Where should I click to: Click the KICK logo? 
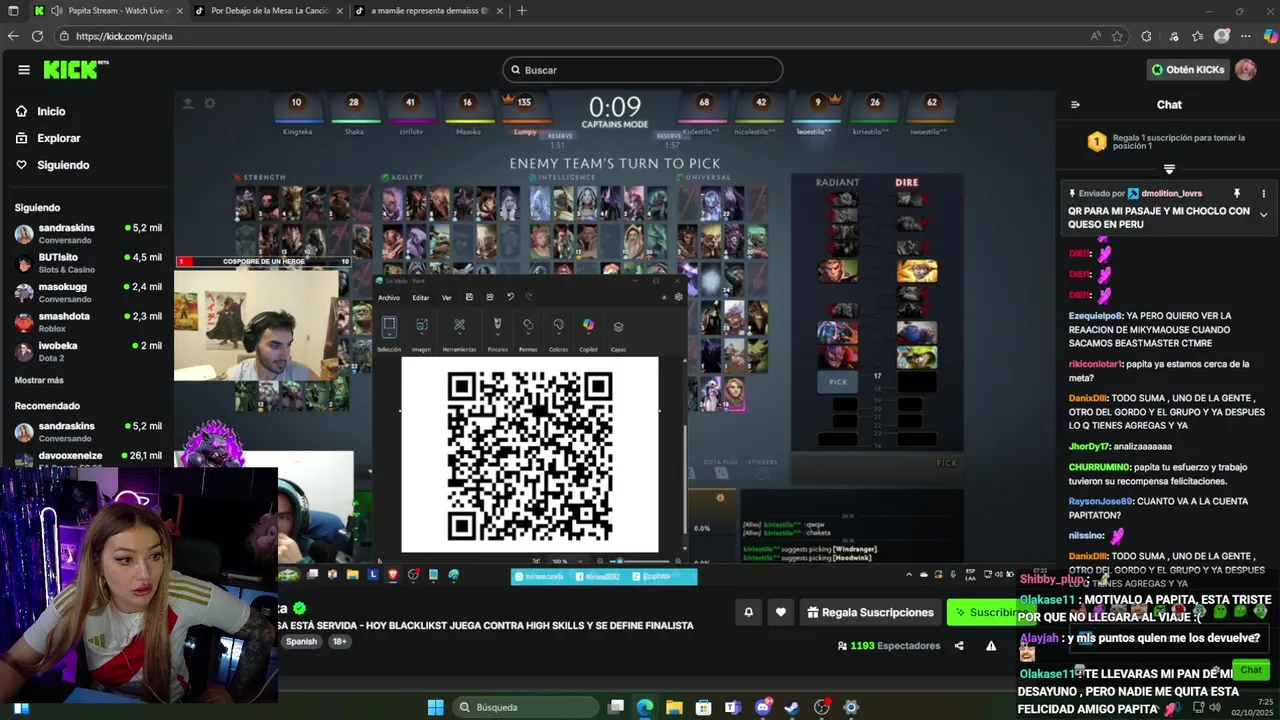click(75, 69)
